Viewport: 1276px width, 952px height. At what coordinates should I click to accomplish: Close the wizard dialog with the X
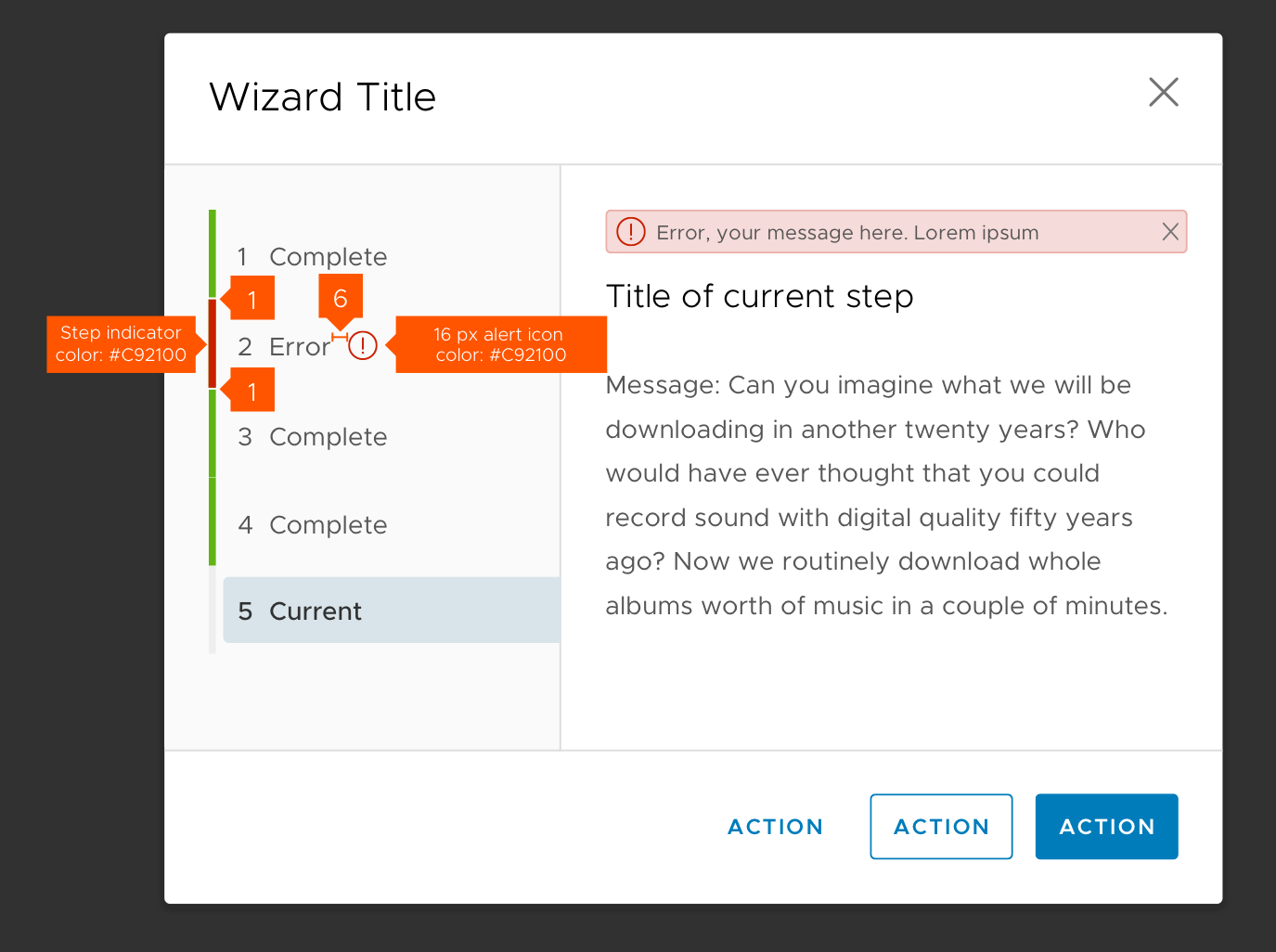coord(1163,93)
